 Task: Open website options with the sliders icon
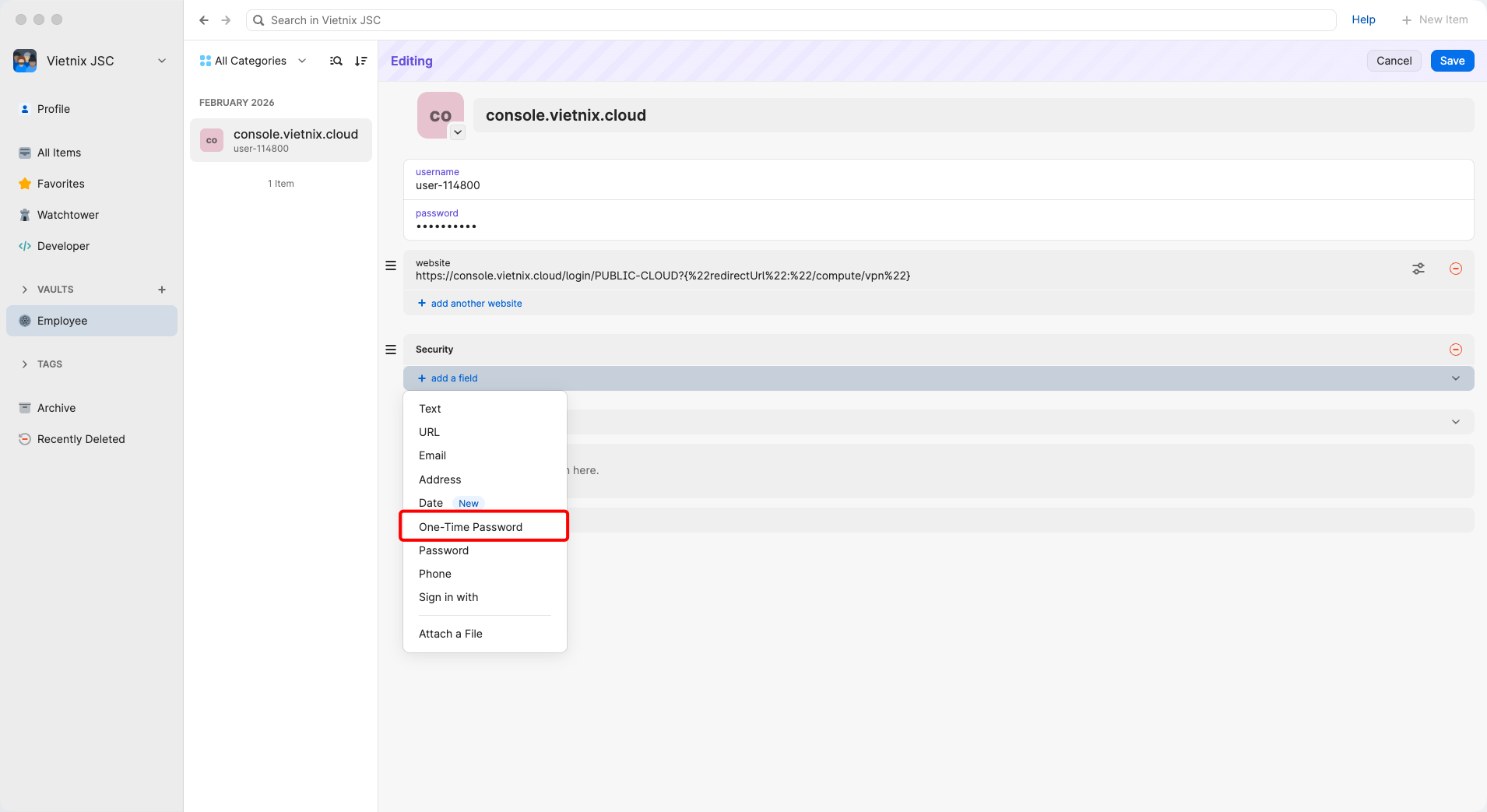pyautogui.click(x=1418, y=269)
